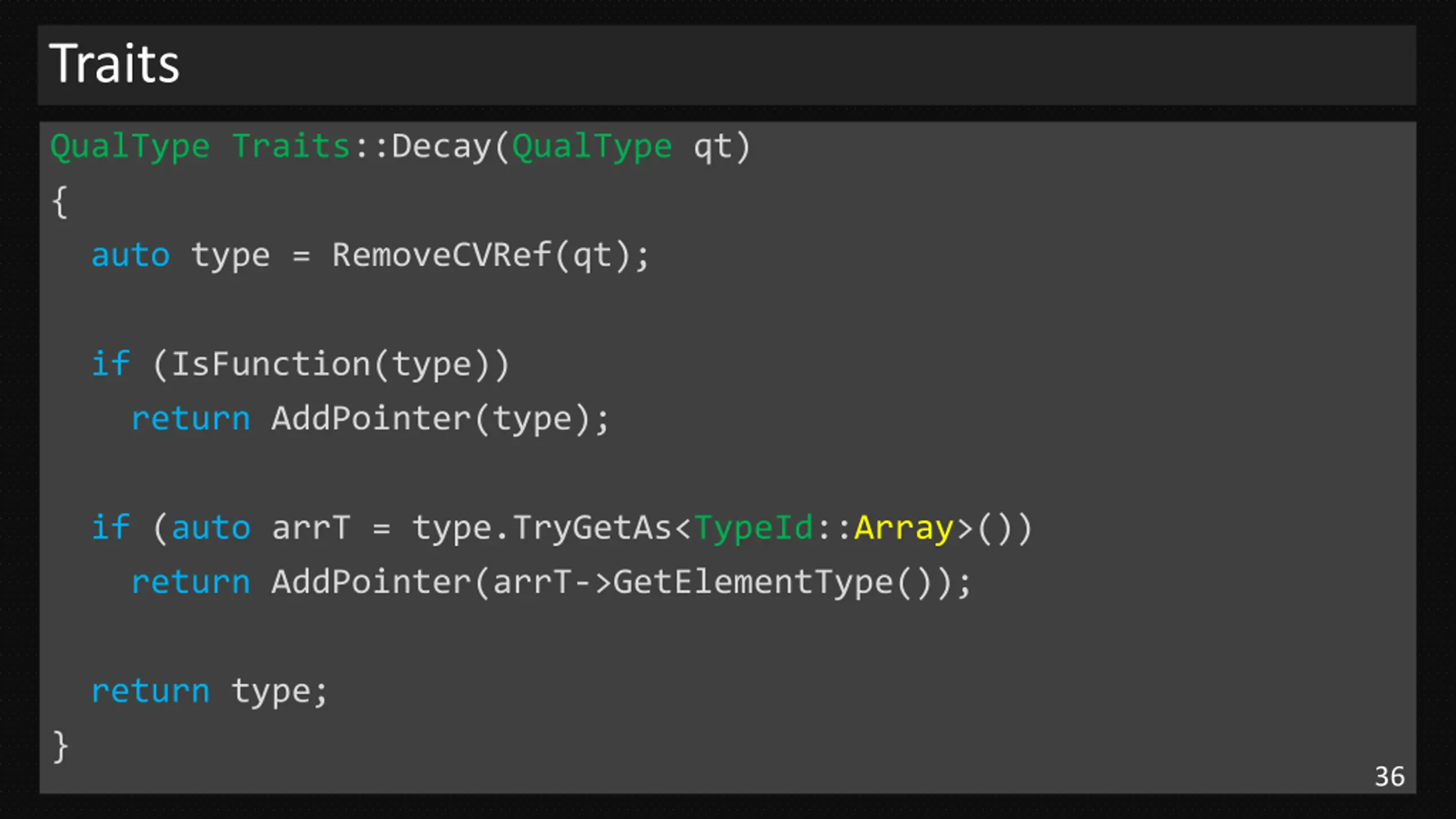Click the return keyword before AddPointer(arrT
This screenshot has width=1456, height=819.
point(191,583)
